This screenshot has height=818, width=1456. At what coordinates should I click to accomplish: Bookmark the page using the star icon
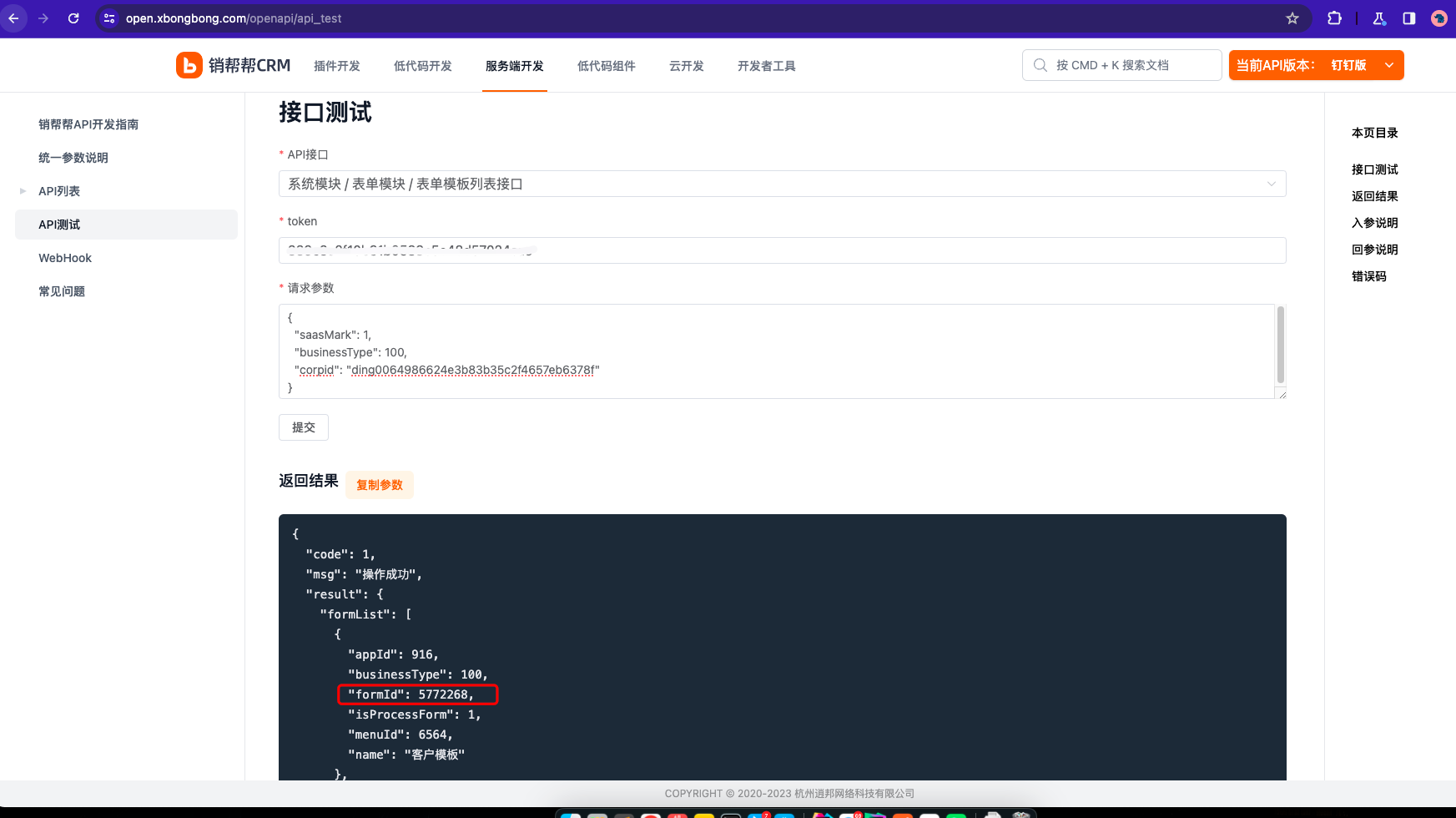pyautogui.click(x=1292, y=18)
